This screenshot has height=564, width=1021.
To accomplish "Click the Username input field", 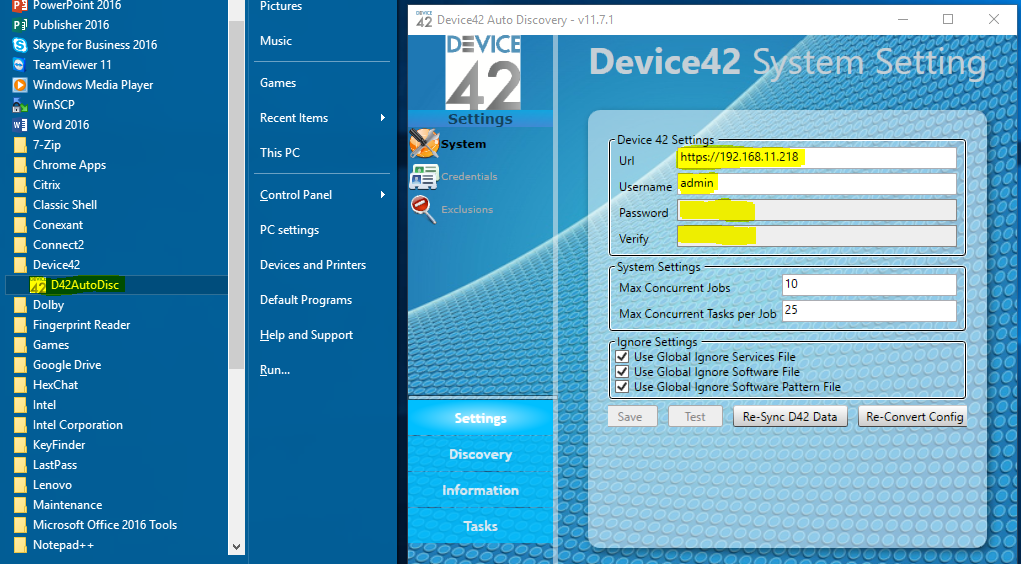I will tap(817, 184).
